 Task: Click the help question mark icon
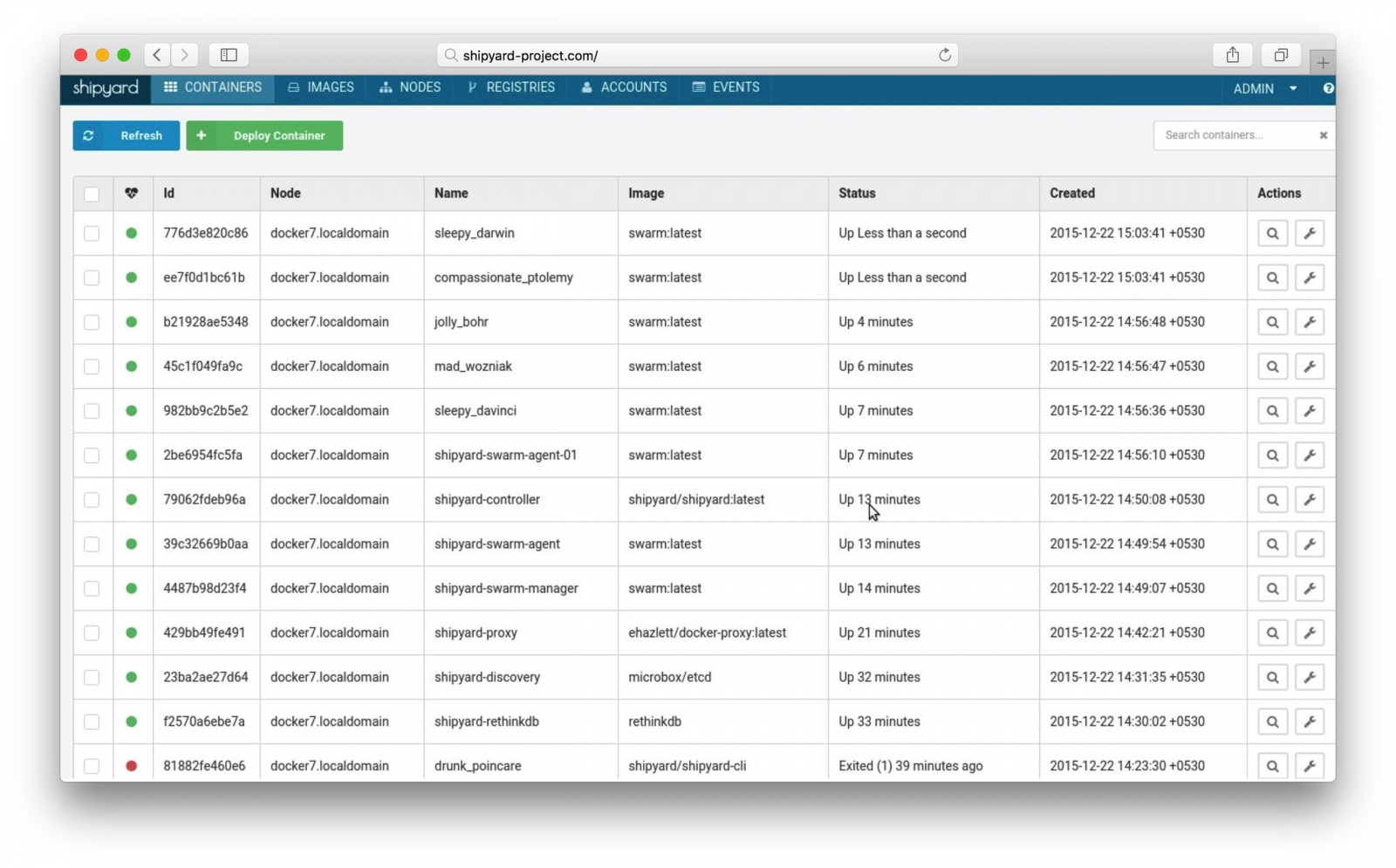point(1328,88)
